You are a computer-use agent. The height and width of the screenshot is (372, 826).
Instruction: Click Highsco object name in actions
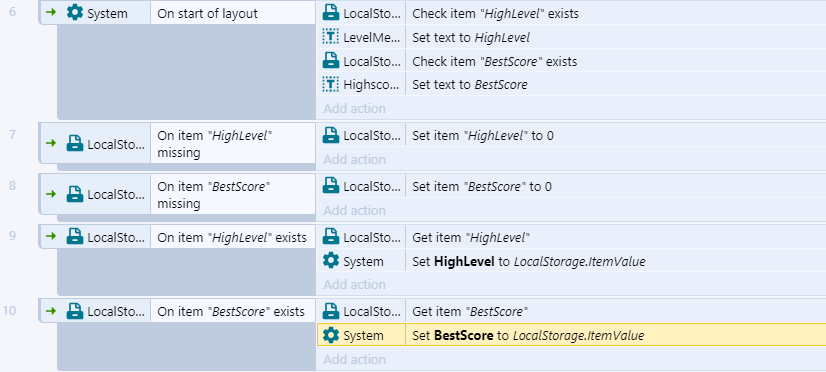(x=372, y=84)
